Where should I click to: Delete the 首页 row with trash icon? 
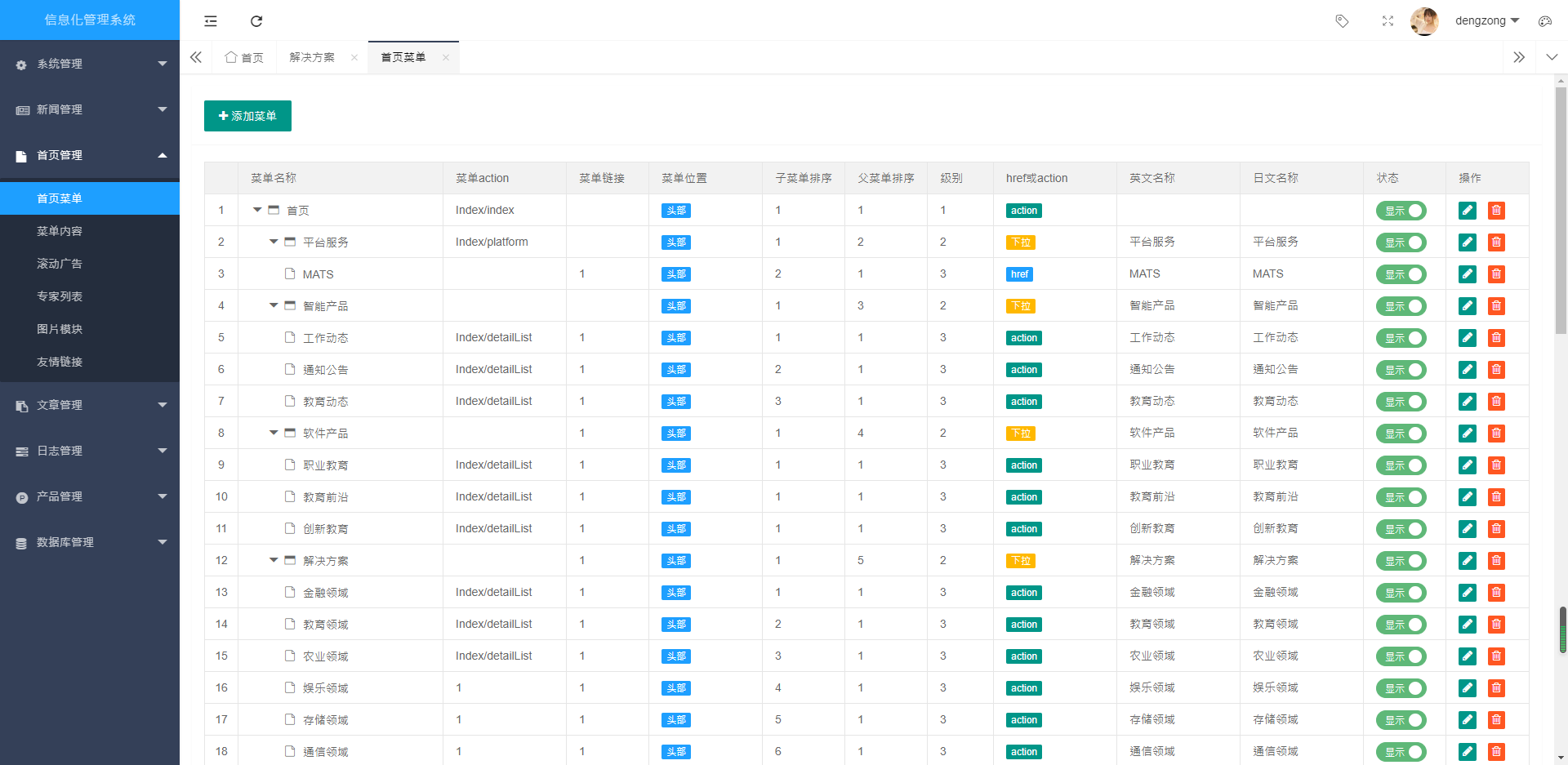tap(1496, 211)
